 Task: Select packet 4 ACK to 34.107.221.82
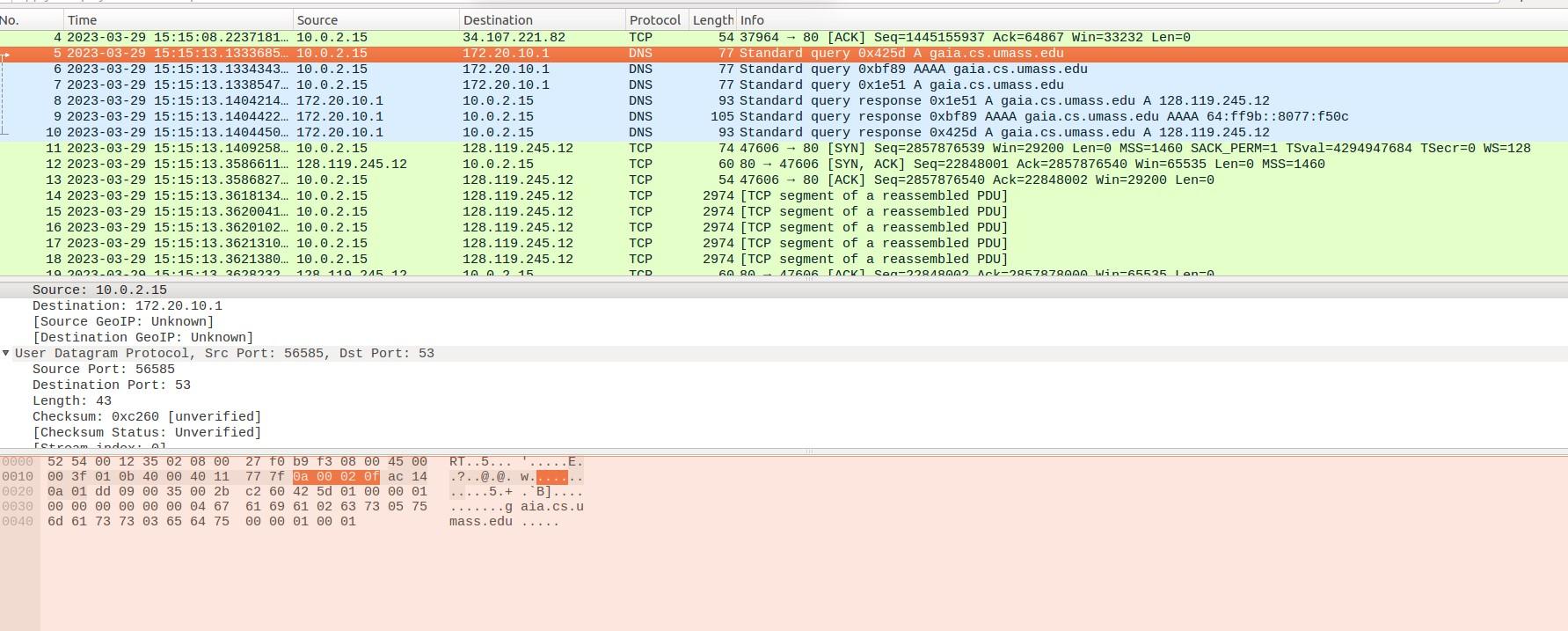coord(784,37)
